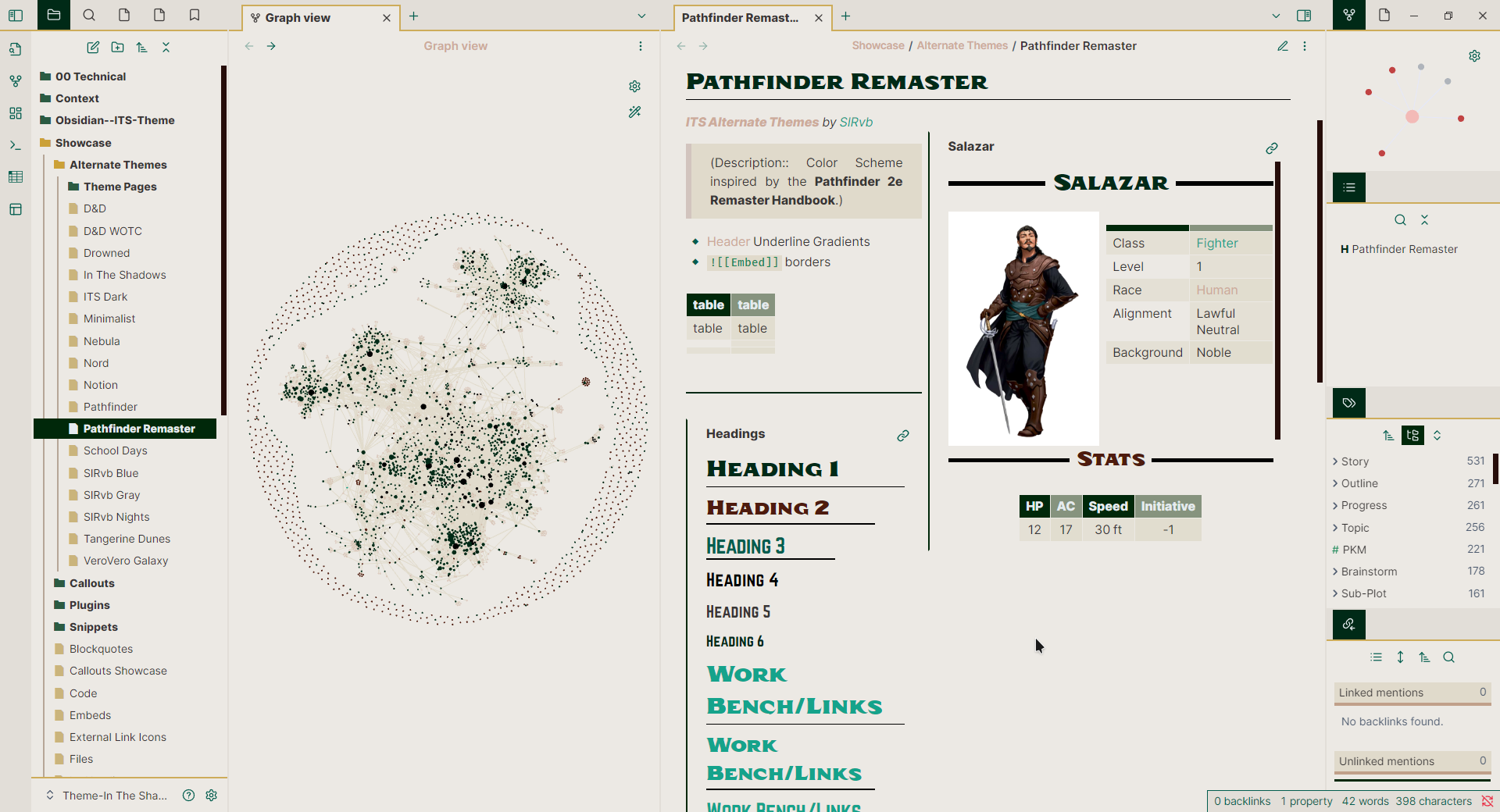Viewport: 1500px width, 812px height.
Task: Change sort order in file explorer
Action: (141, 47)
